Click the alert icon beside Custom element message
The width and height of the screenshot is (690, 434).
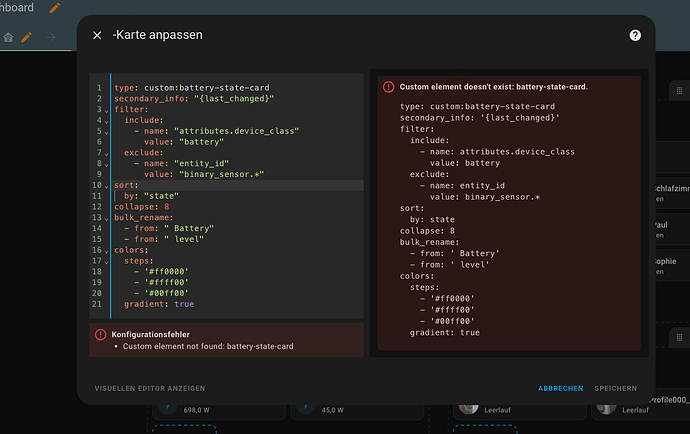[389, 87]
